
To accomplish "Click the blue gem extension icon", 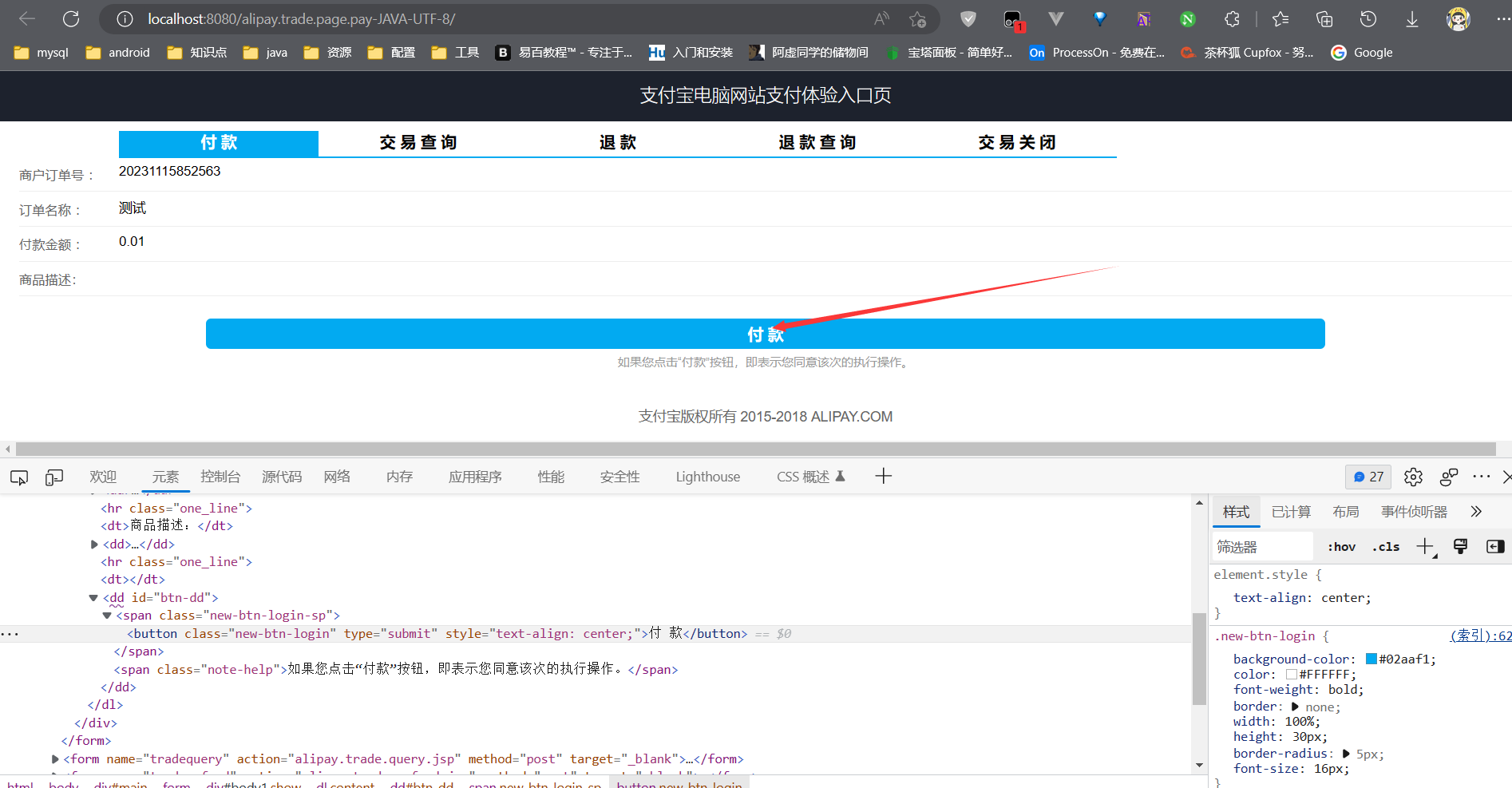I will pyautogui.click(x=1100, y=18).
